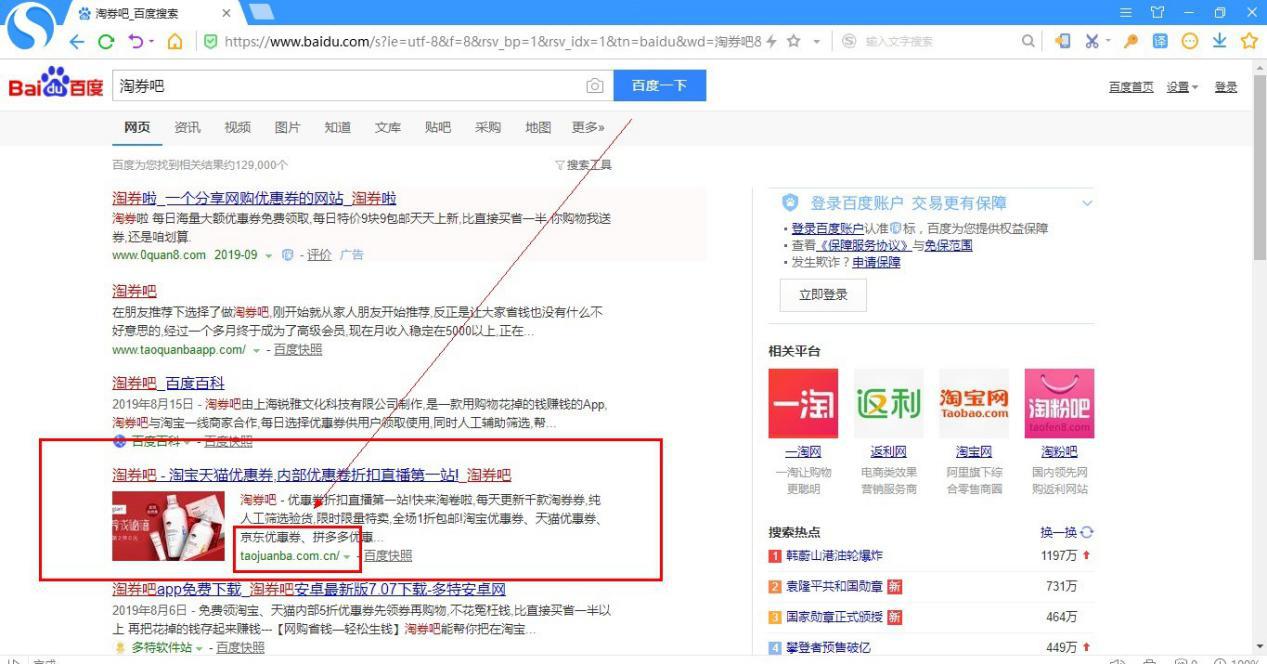Expand the screenshot tool dropdown arrow
This screenshot has height=664, width=1267.
(1107, 41)
